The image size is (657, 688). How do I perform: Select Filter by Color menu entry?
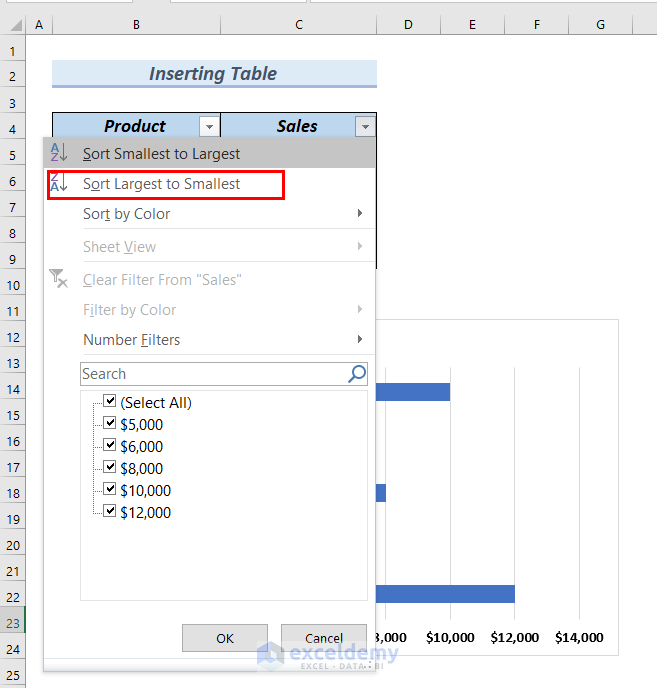coord(209,310)
